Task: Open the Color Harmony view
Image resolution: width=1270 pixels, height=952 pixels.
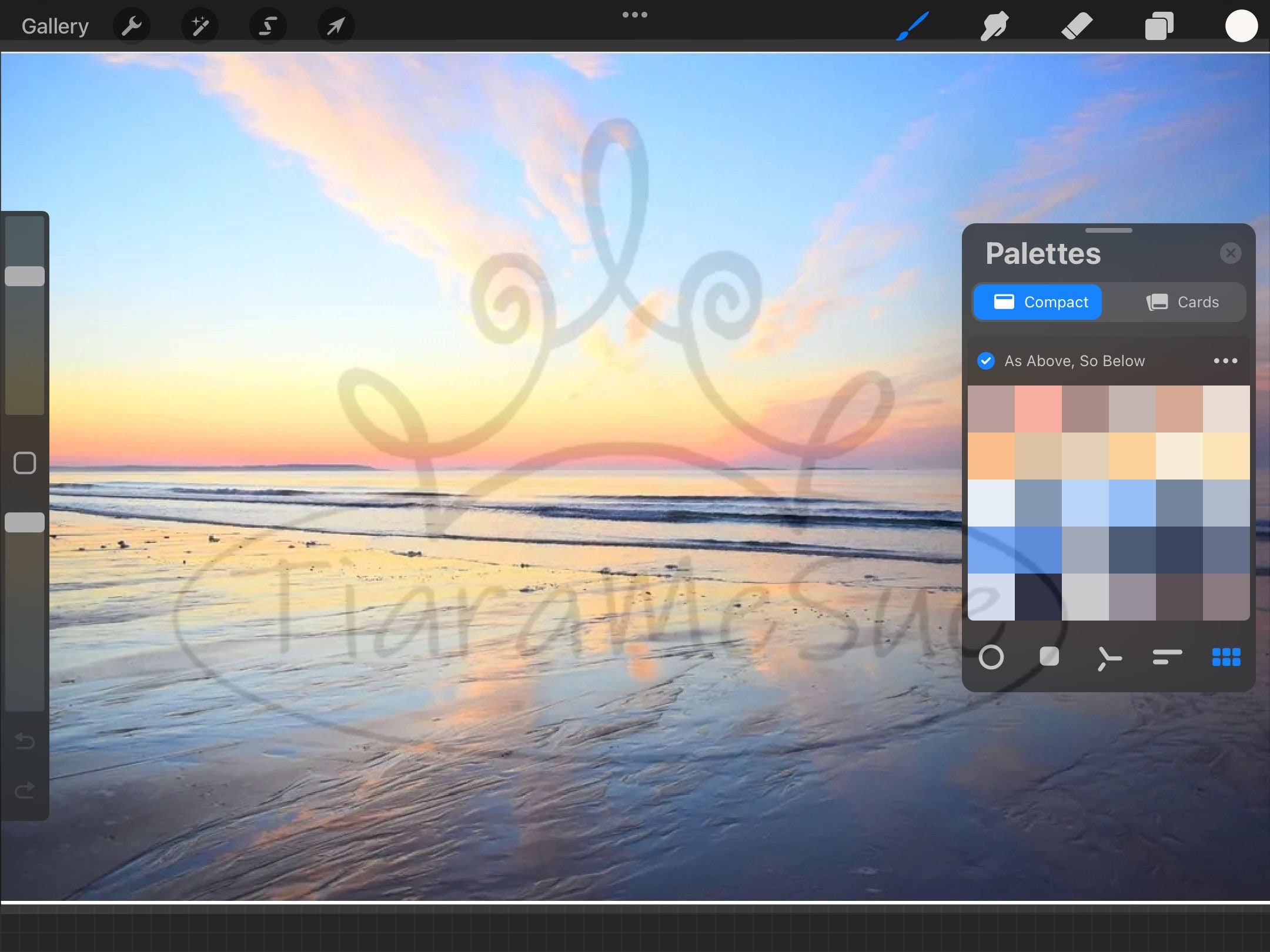Action: (x=1110, y=657)
